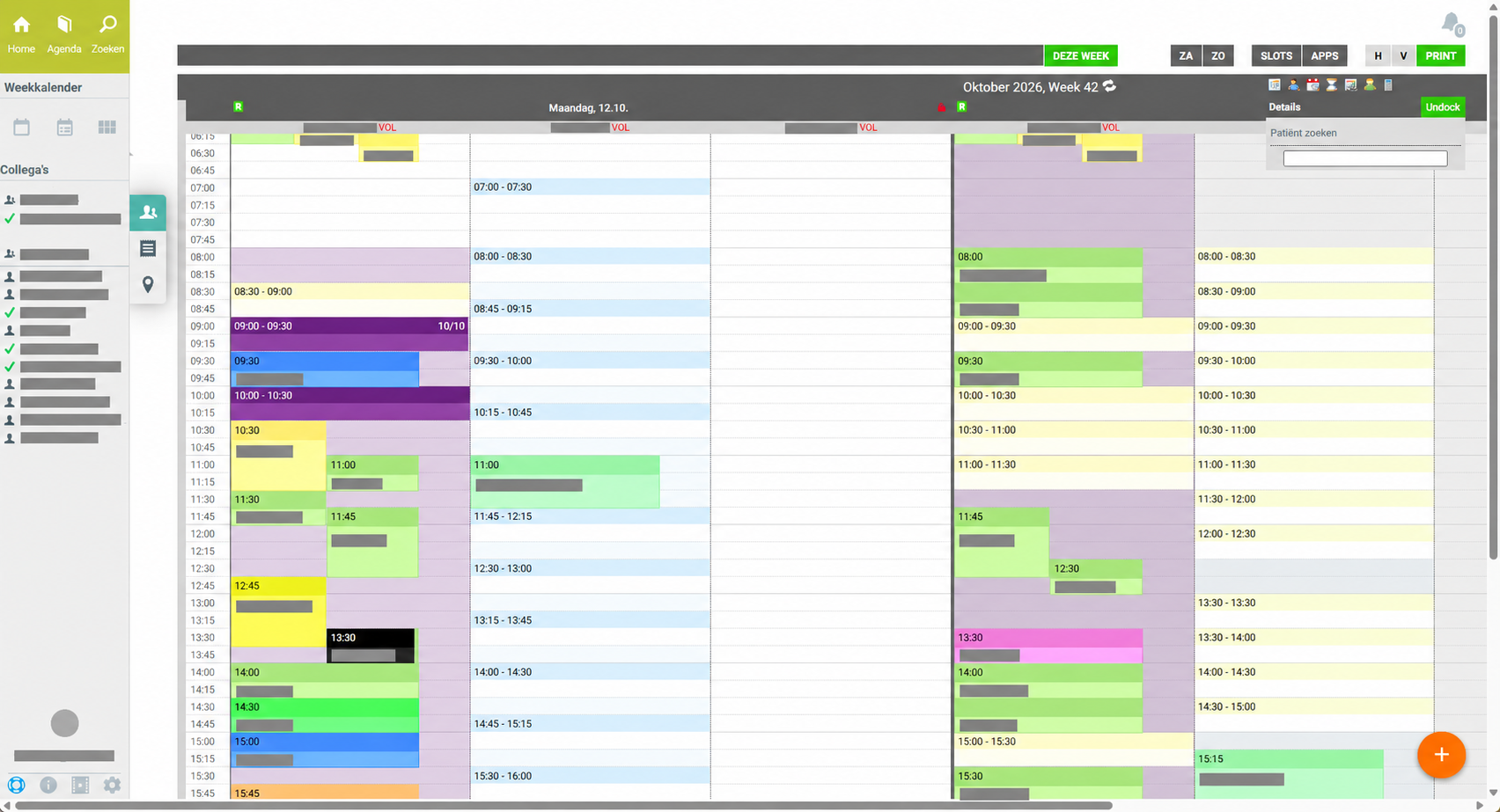This screenshot has width=1500, height=812.
Task: Open the notifications bell
Action: click(1452, 24)
